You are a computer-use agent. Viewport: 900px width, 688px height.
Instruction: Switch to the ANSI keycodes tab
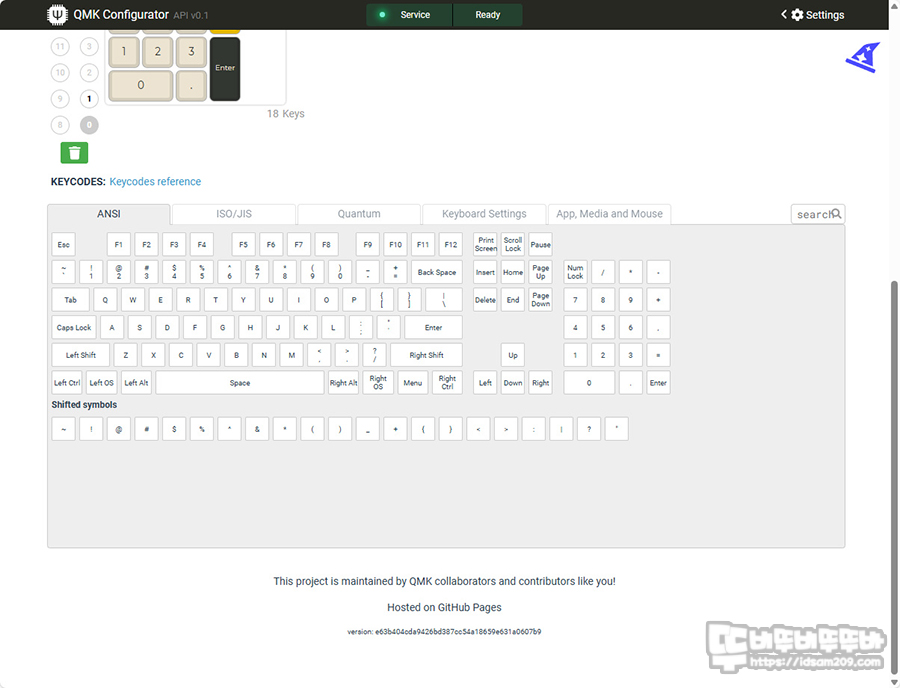point(108,214)
